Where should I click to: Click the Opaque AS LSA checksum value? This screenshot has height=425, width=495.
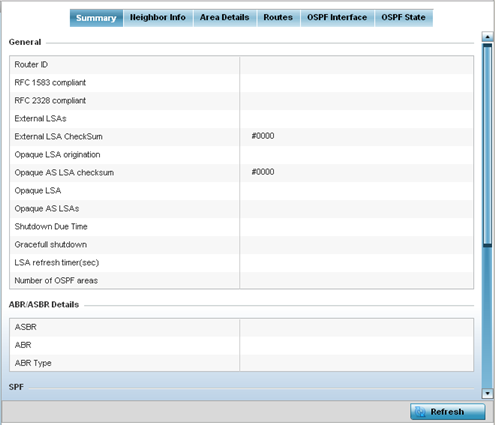(263, 172)
